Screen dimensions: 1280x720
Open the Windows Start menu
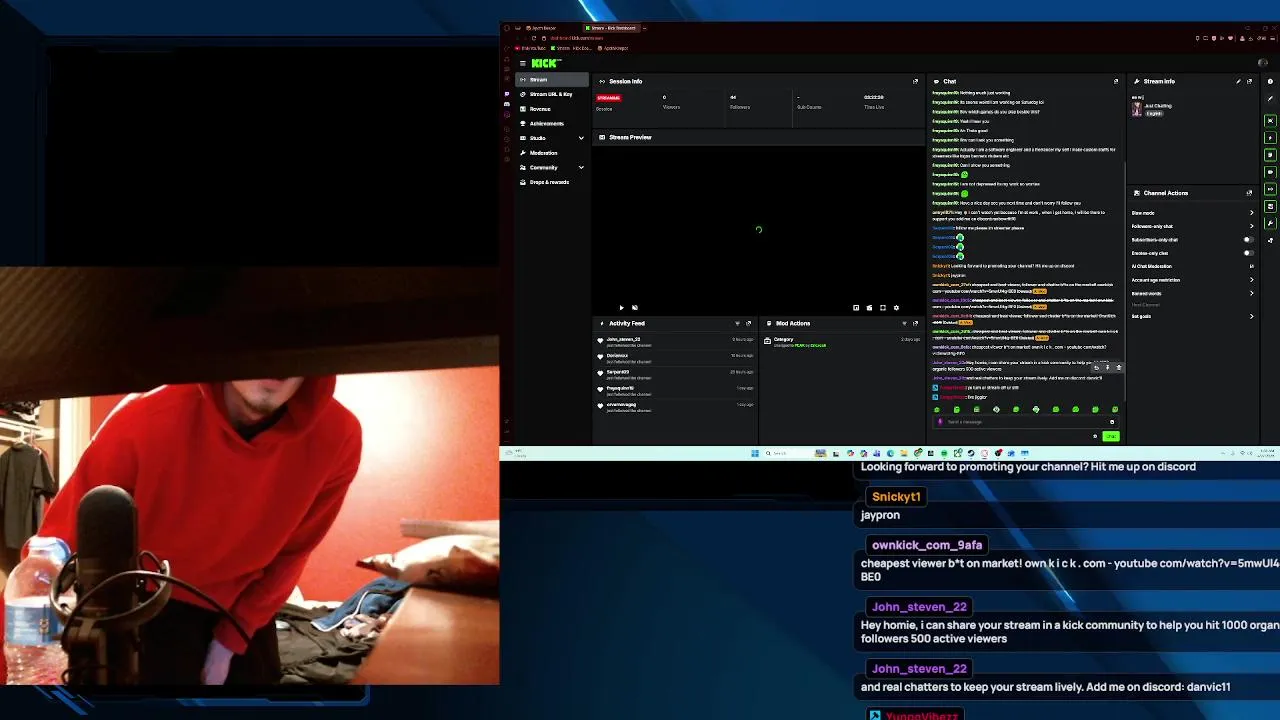(x=755, y=453)
